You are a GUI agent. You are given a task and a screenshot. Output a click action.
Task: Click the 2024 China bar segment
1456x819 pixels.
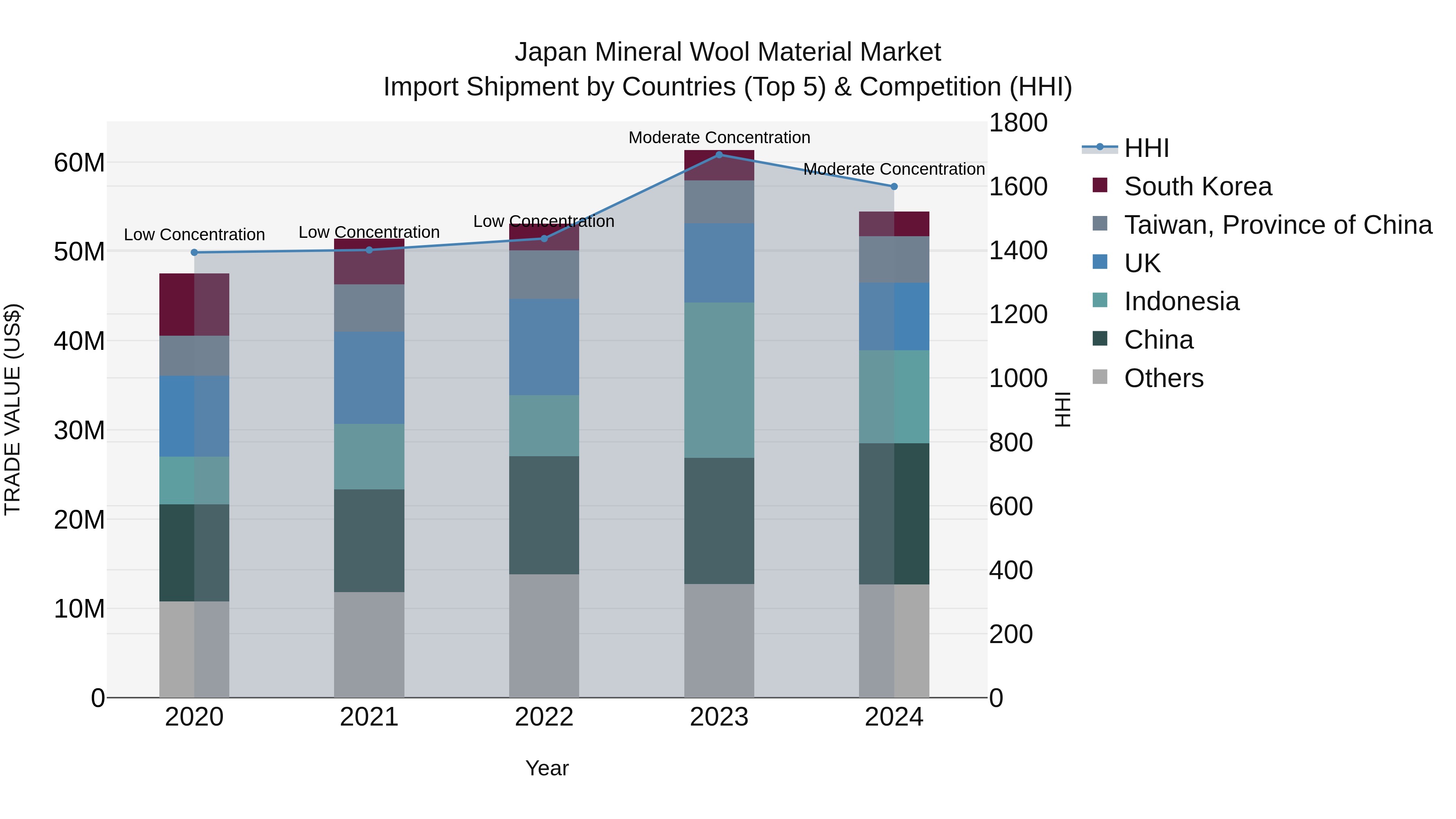point(894,514)
